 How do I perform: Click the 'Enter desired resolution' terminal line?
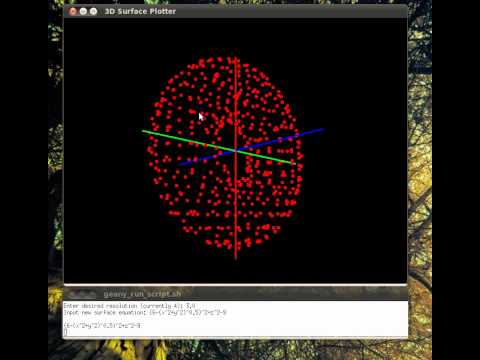click(x=130, y=306)
